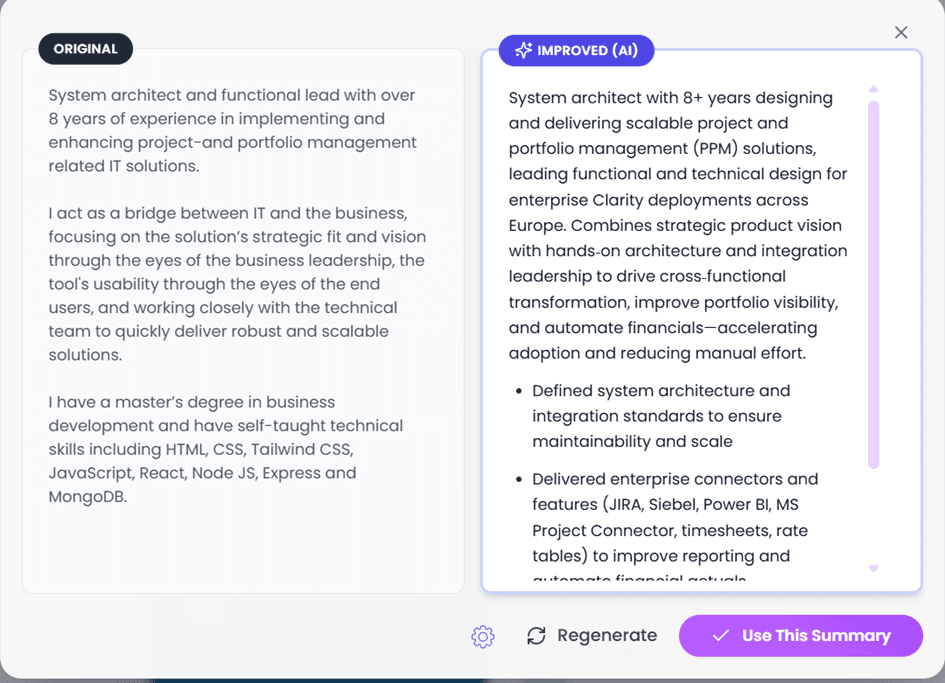Image resolution: width=945 pixels, height=683 pixels.
Task: Click the paragraph about master's degree
Action: pos(212,449)
